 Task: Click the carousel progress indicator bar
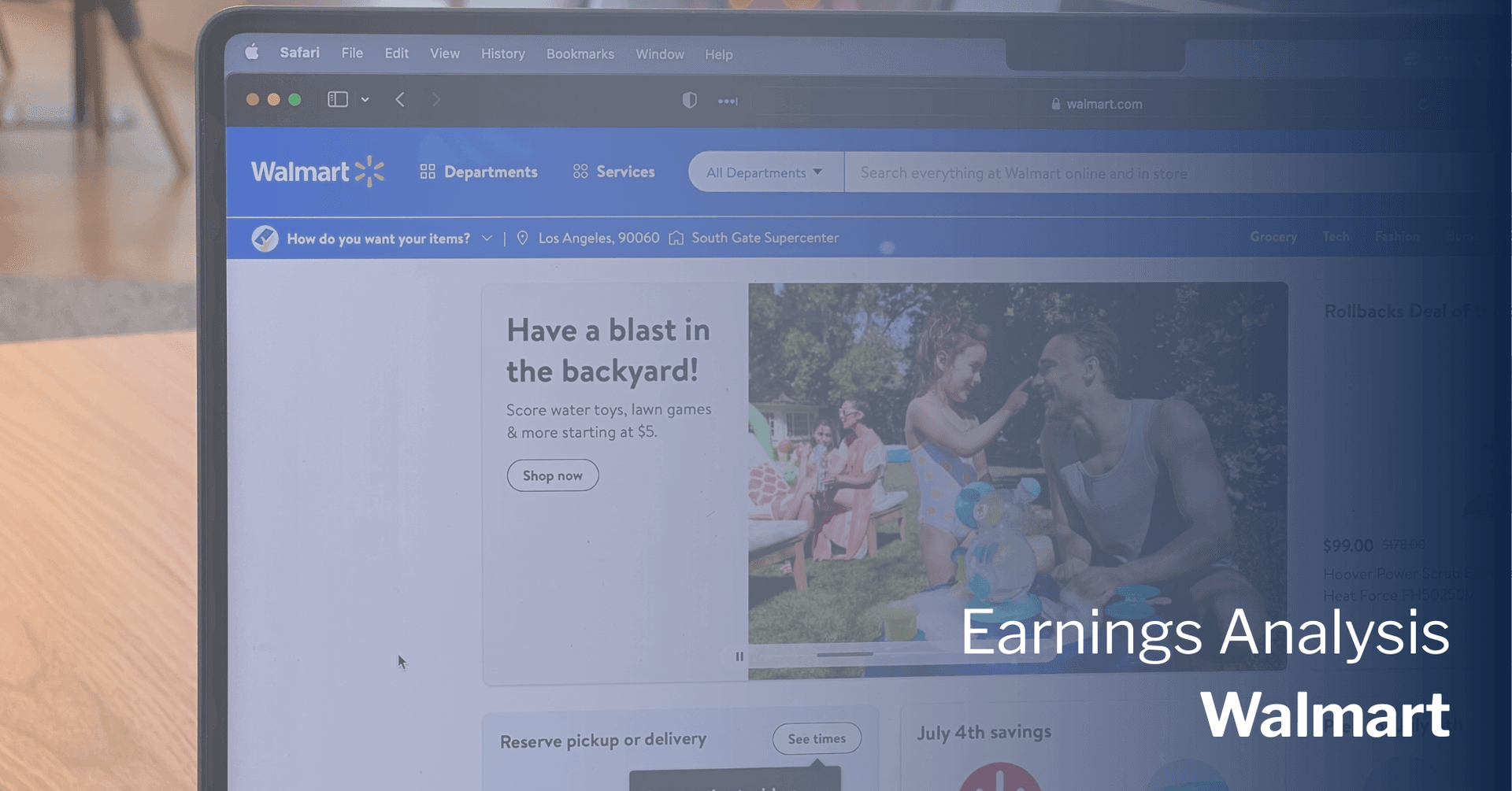click(x=845, y=654)
